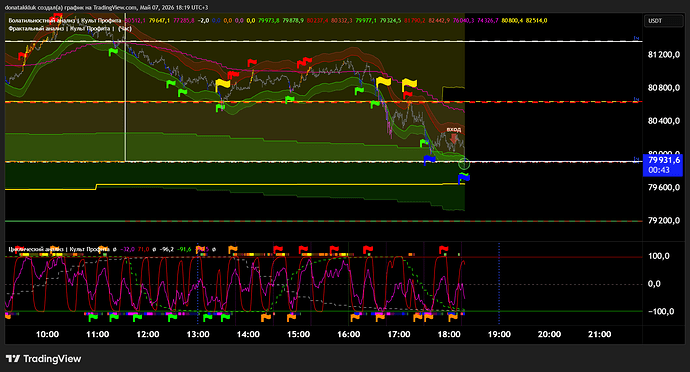The height and width of the screenshot is (372, 690).
Task: Click the yellow legend value 82 514,0
Action: point(536,20)
